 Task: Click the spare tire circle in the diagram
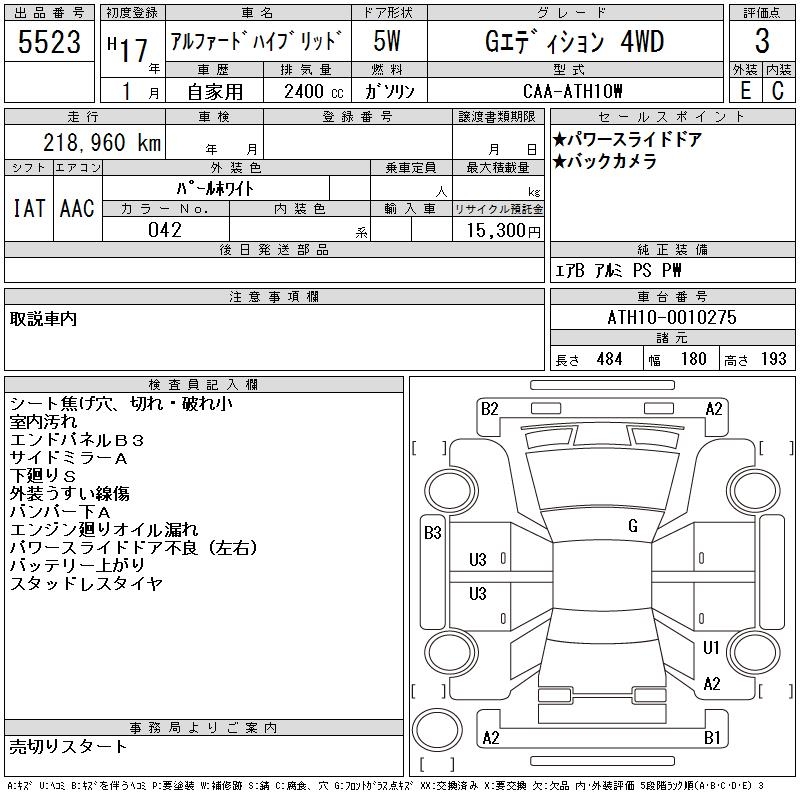[x=437, y=730]
